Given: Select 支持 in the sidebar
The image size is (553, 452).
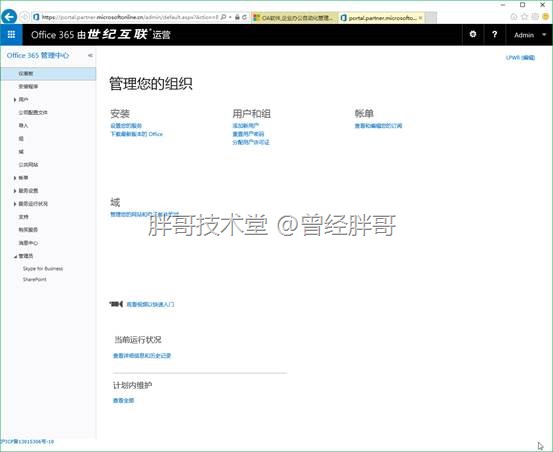Looking at the screenshot, I should tap(24, 217).
